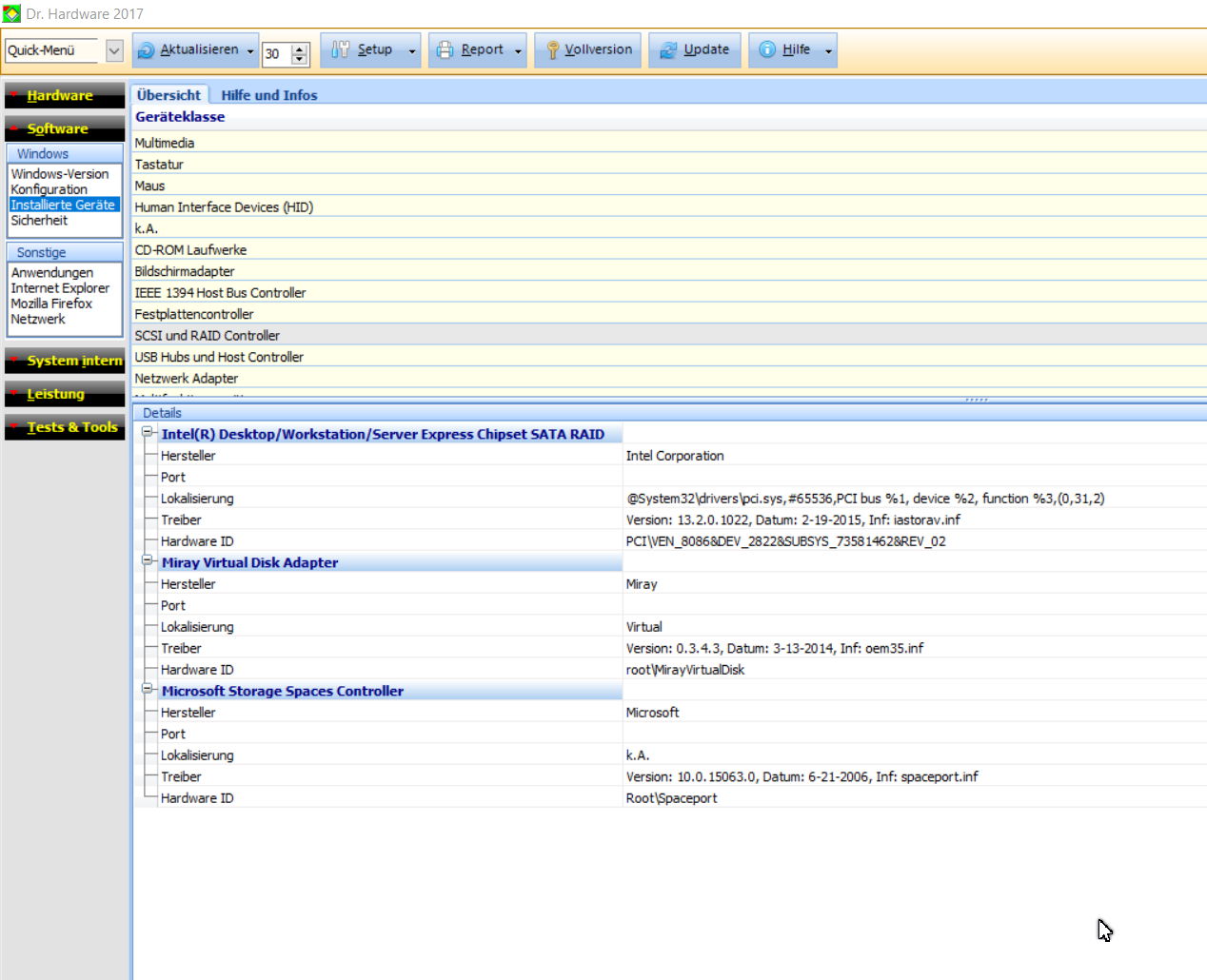Image resolution: width=1207 pixels, height=980 pixels.
Task: Select the k.A. device class row
Action: point(669,228)
